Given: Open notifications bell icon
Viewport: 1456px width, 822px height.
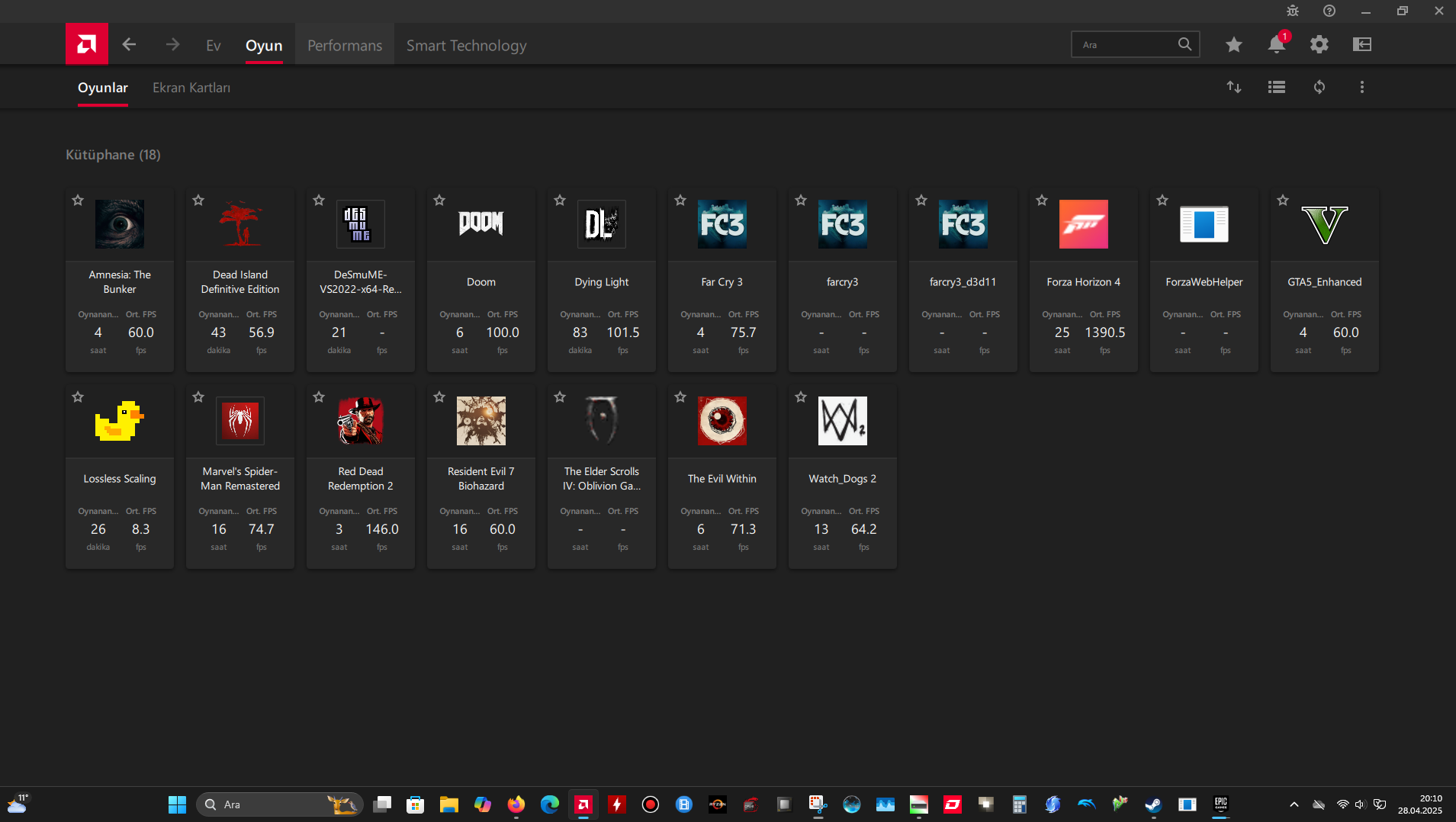Looking at the screenshot, I should pos(1277,44).
